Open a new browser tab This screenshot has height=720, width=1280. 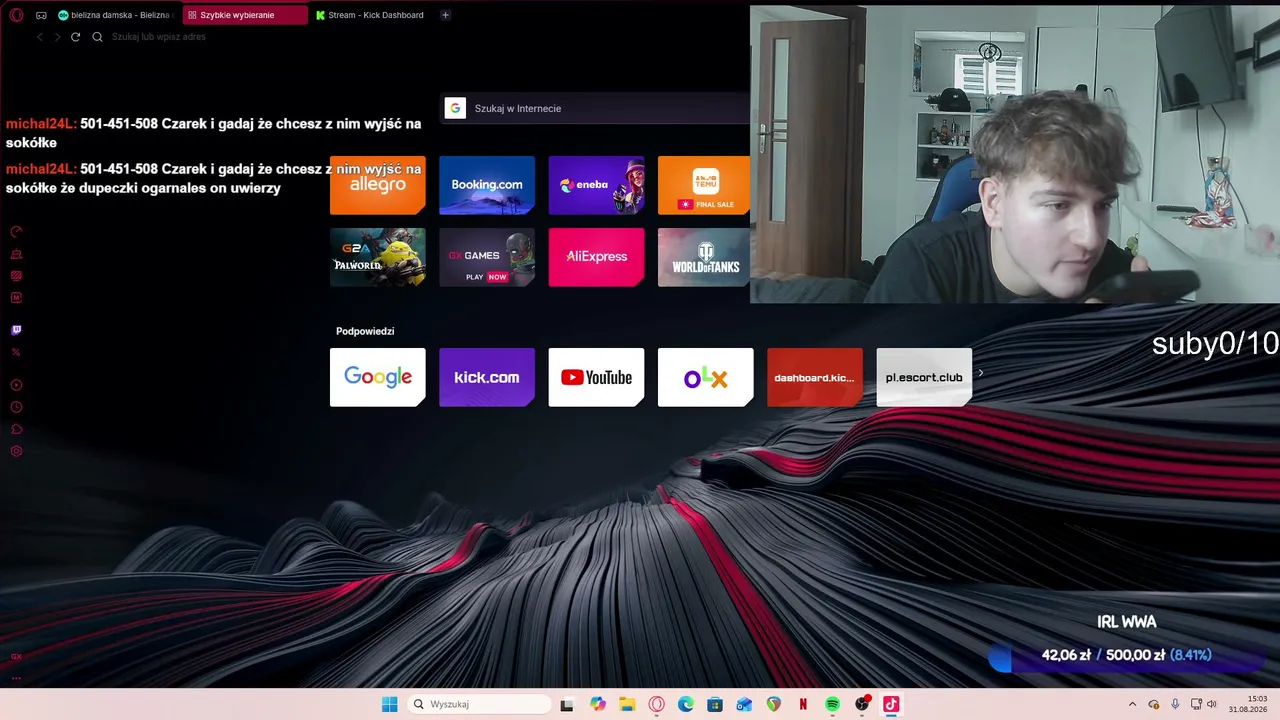tap(445, 15)
